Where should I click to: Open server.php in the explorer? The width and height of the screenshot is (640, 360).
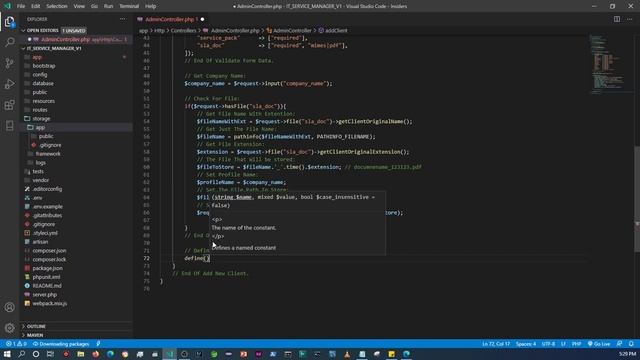[44, 295]
